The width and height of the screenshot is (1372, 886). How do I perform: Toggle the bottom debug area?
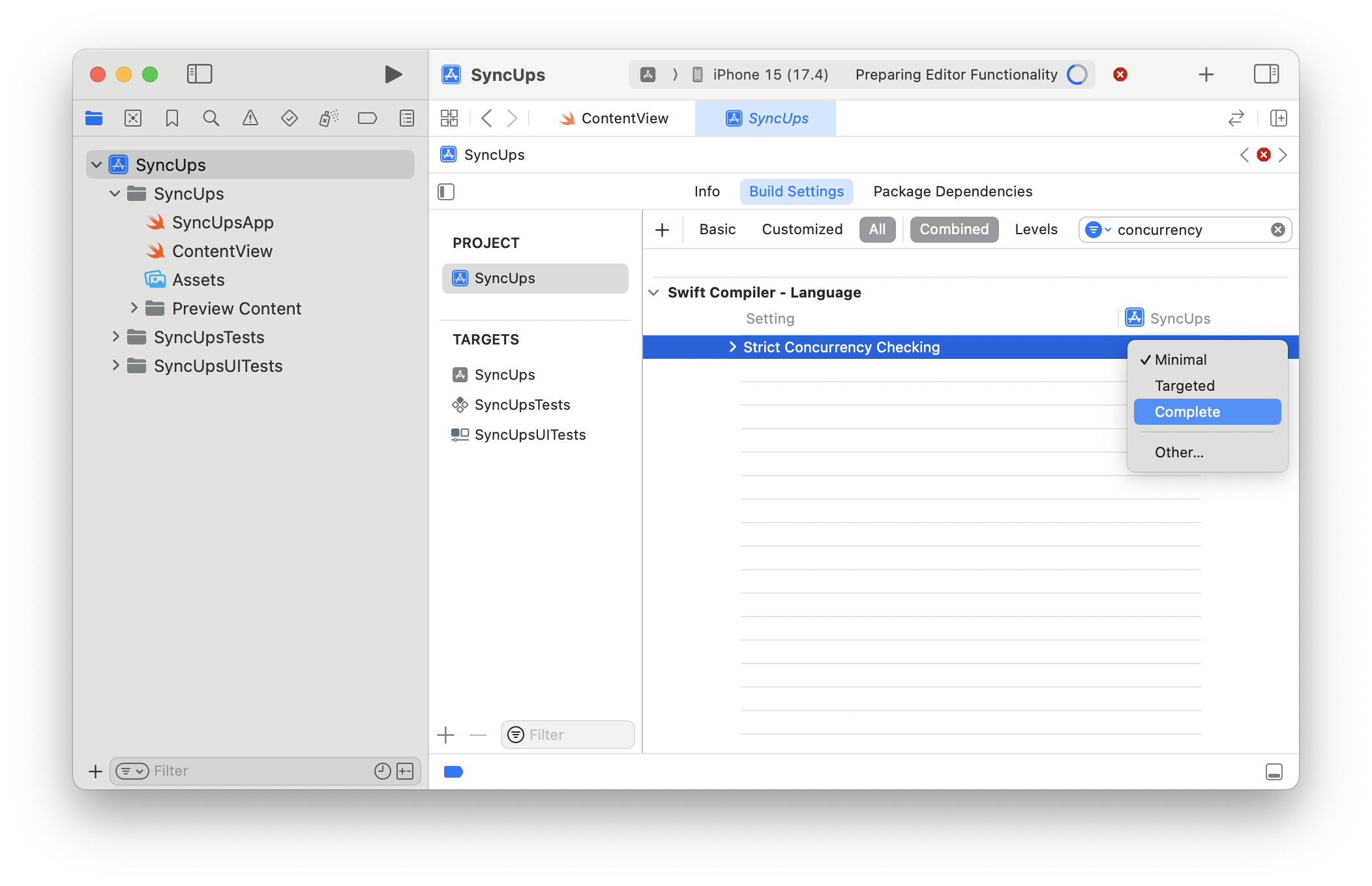click(1274, 772)
